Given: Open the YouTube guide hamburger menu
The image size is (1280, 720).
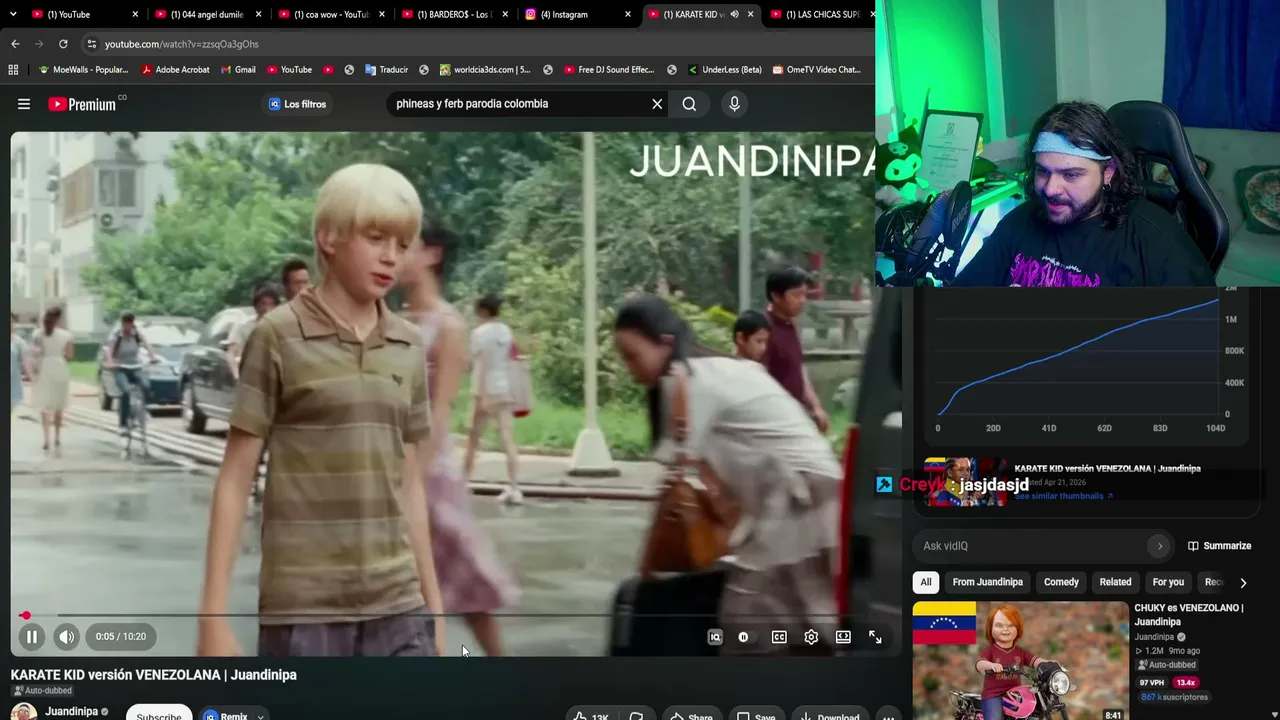Looking at the screenshot, I should (24, 104).
